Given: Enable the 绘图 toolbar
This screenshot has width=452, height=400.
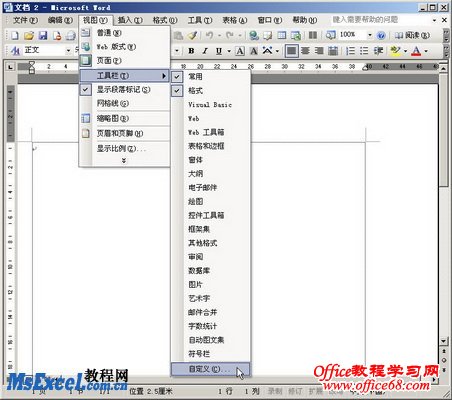Looking at the screenshot, I should 211,202.
